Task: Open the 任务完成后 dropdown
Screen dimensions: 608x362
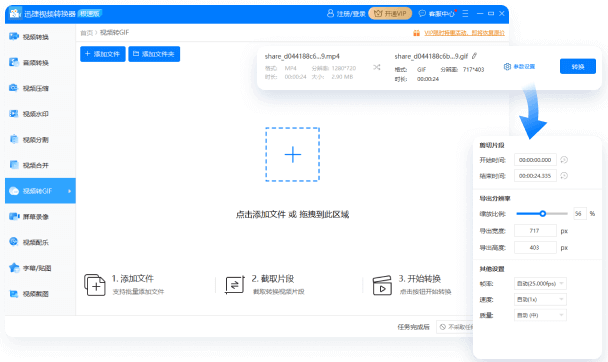Action: (454, 327)
